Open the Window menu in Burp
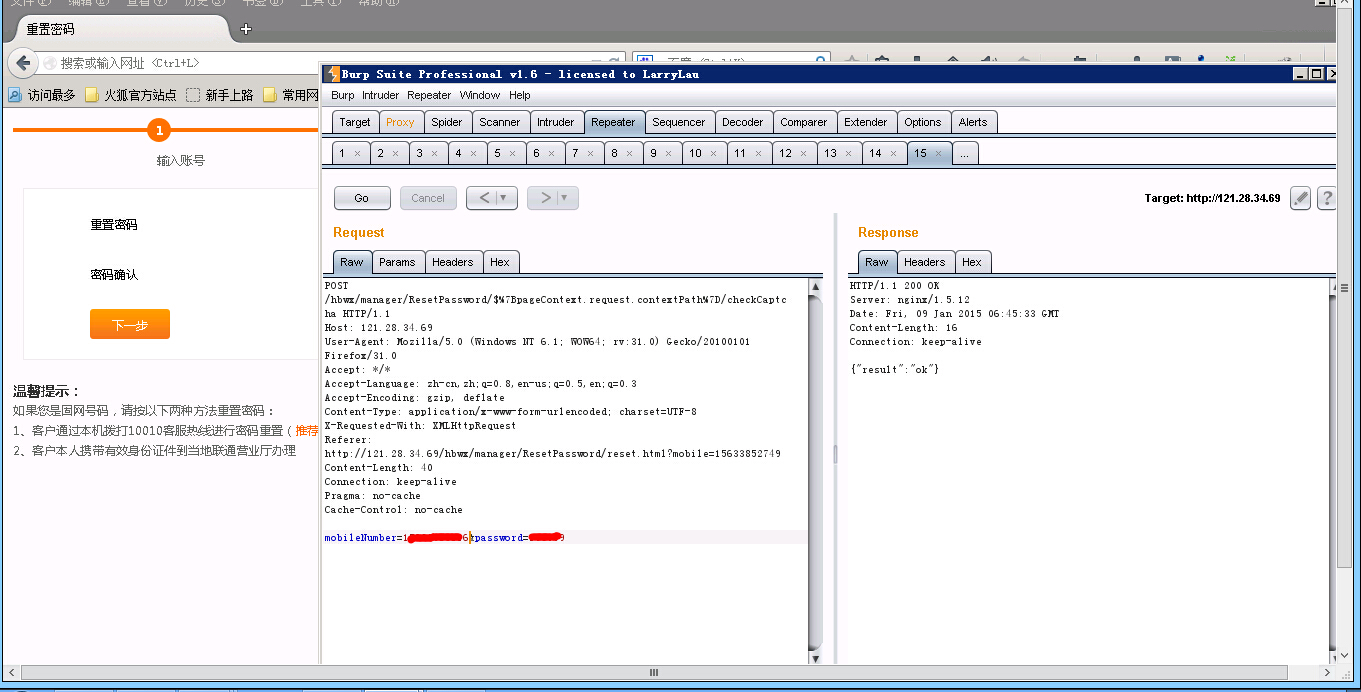This screenshot has height=692, width=1361. click(x=480, y=95)
